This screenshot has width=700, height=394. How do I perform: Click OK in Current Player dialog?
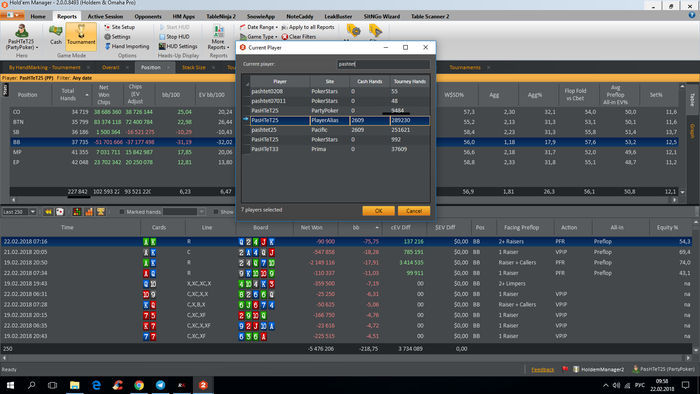coord(378,211)
